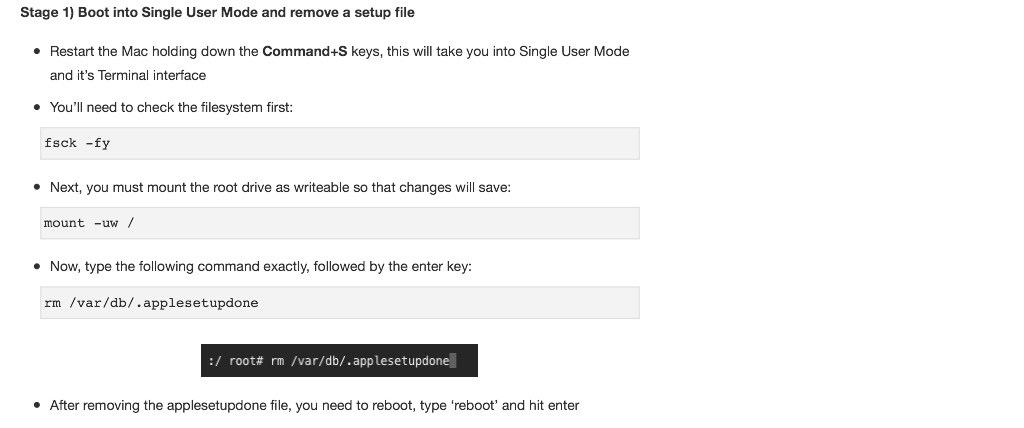Open the terminal screenshot image
This screenshot has width=1024, height=428.
click(x=339, y=360)
